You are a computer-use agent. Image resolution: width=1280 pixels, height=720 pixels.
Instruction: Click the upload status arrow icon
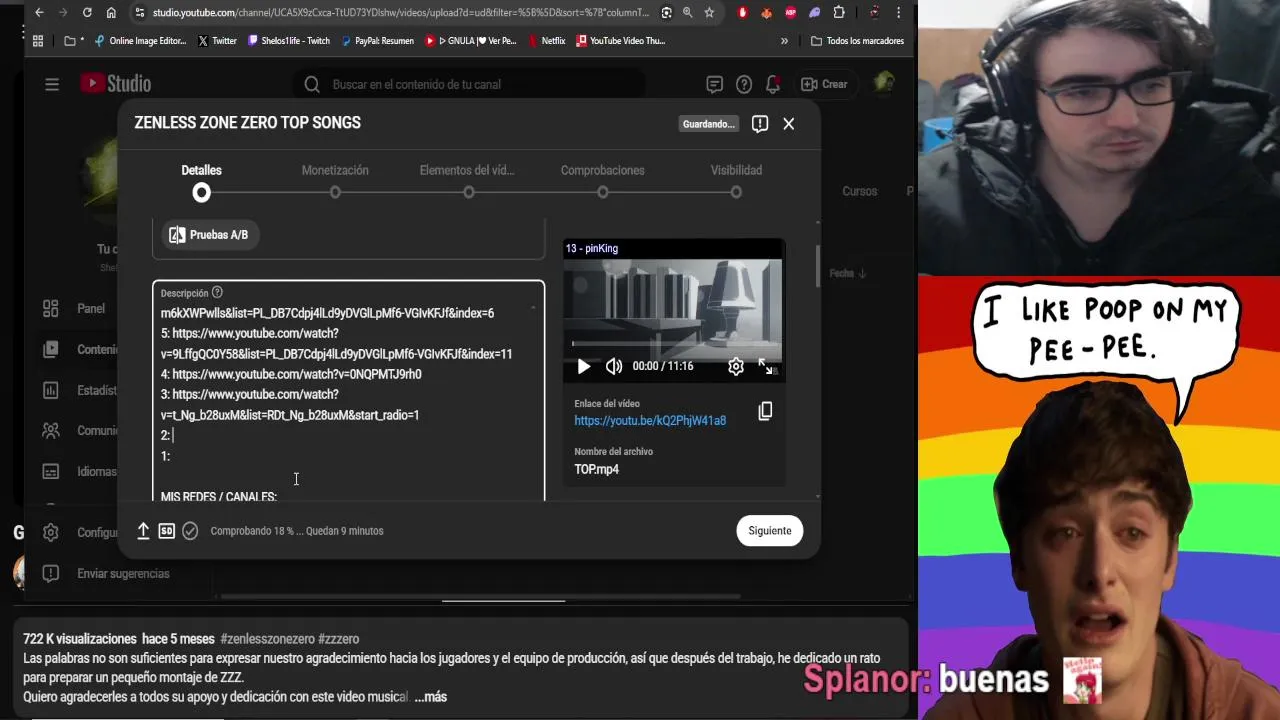click(x=143, y=531)
